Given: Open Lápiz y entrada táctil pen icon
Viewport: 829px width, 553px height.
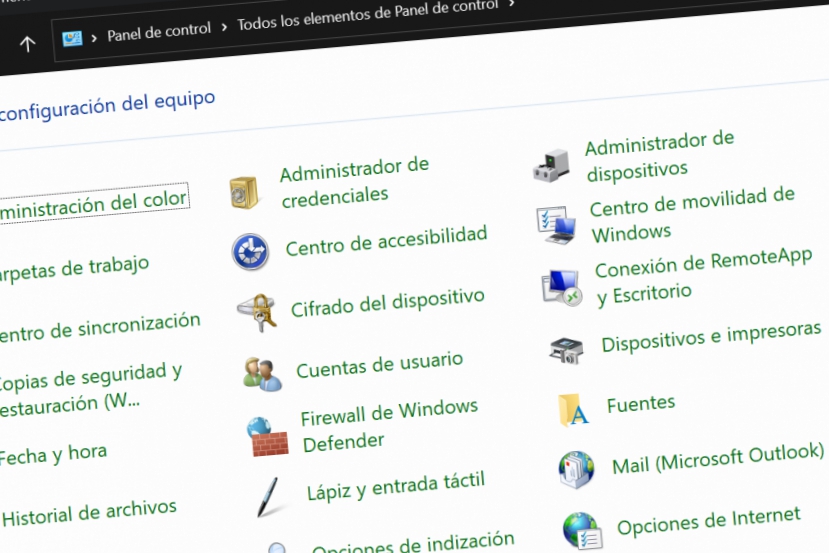Looking at the screenshot, I should pyautogui.click(x=270, y=495).
